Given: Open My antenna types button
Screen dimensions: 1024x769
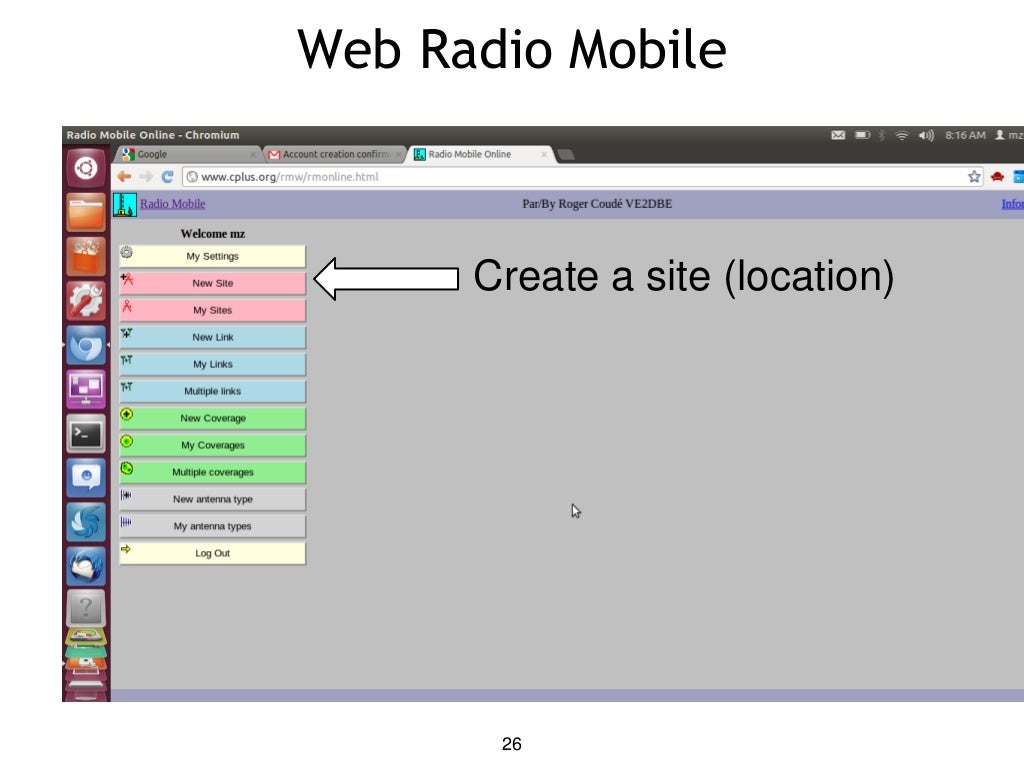Looking at the screenshot, I should [x=212, y=526].
